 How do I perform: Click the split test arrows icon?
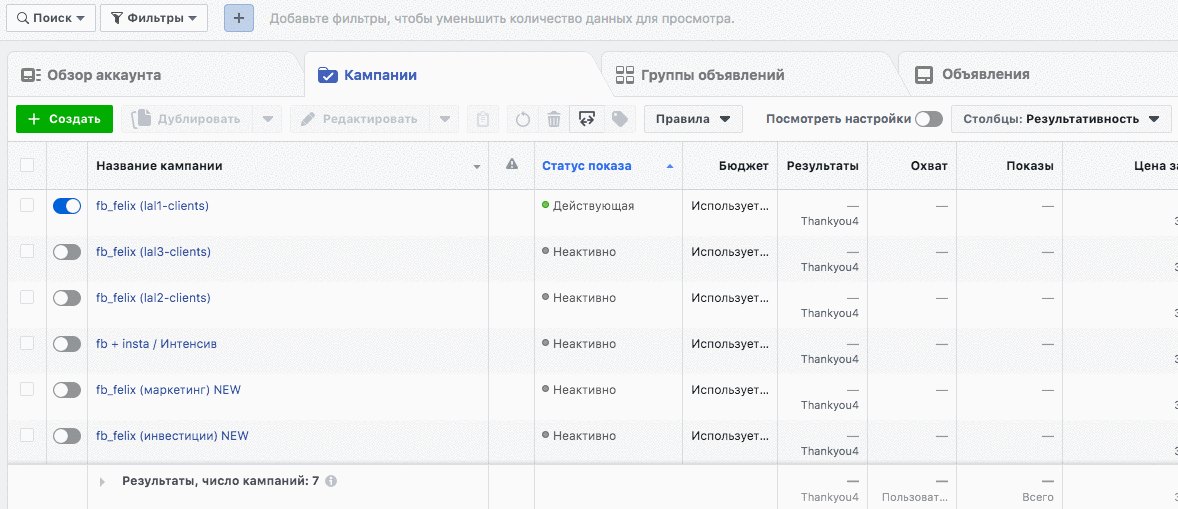click(x=587, y=119)
